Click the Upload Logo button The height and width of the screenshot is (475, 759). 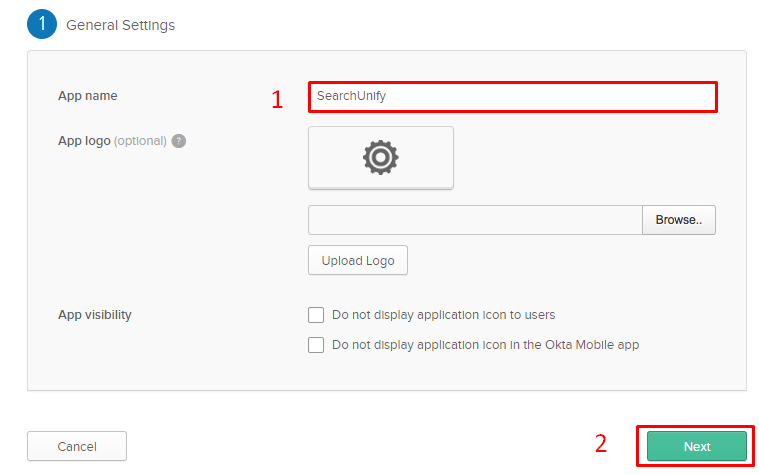358,260
